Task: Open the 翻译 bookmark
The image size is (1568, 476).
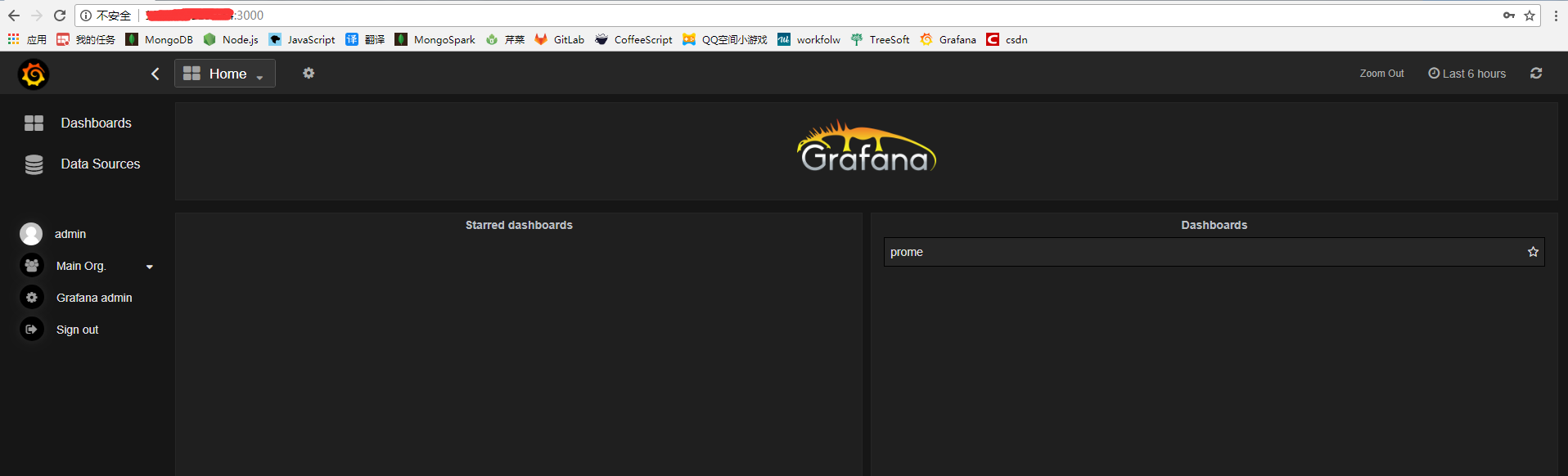Action: pos(365,39)
